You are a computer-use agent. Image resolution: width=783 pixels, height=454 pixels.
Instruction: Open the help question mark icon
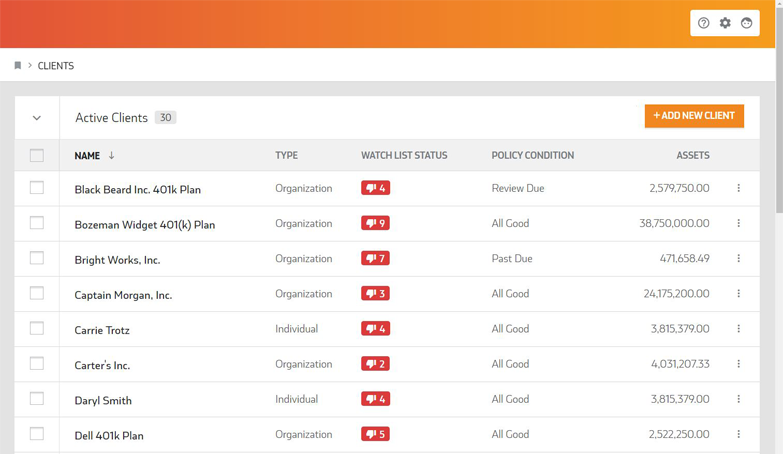pyautogui.click(x=703, y=23)
